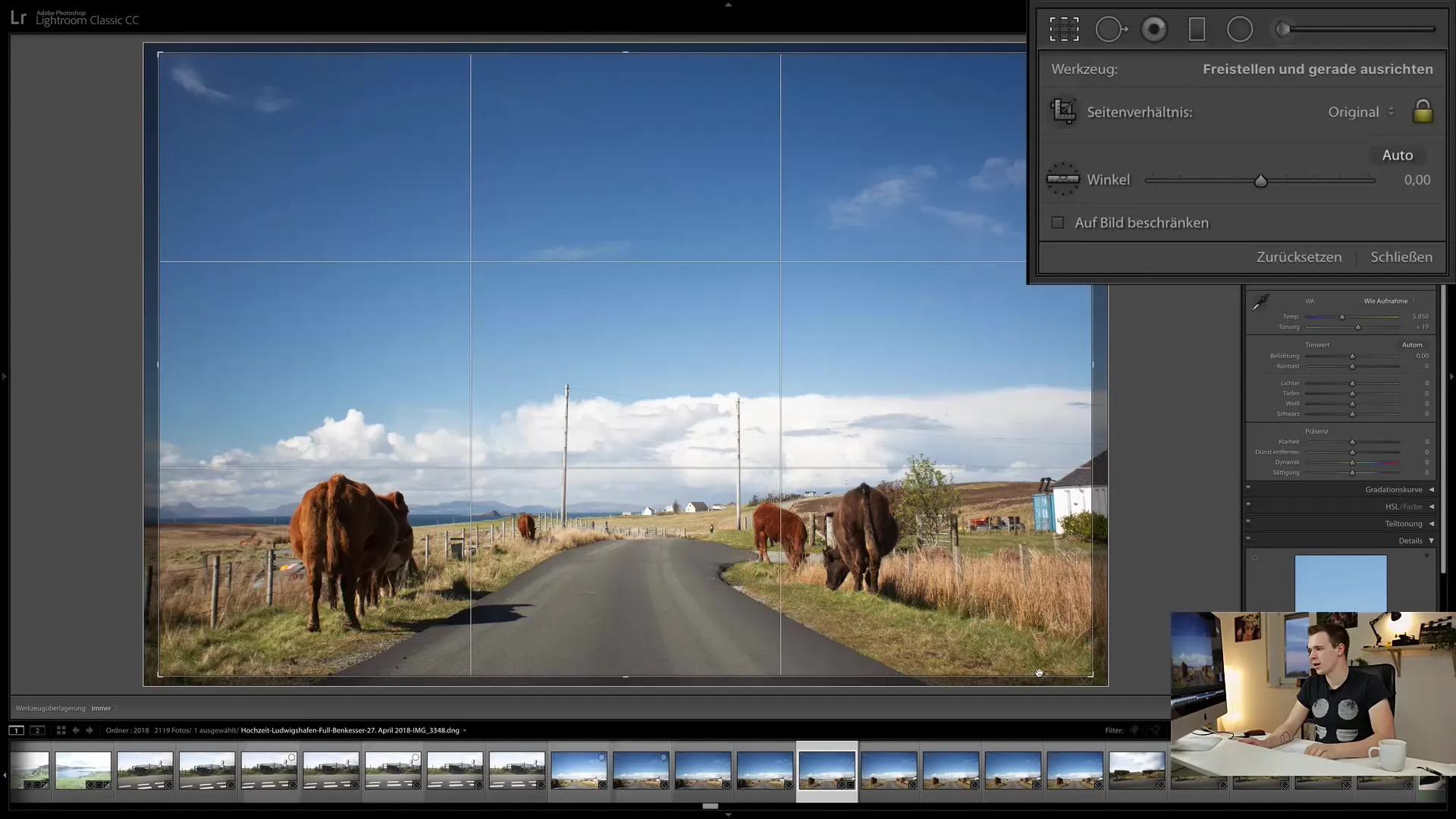Image resolution: width=1456 pixels, height=819 pixels.
Task: Click the top-left crop corner handle
Action: [x=159, y=54]
